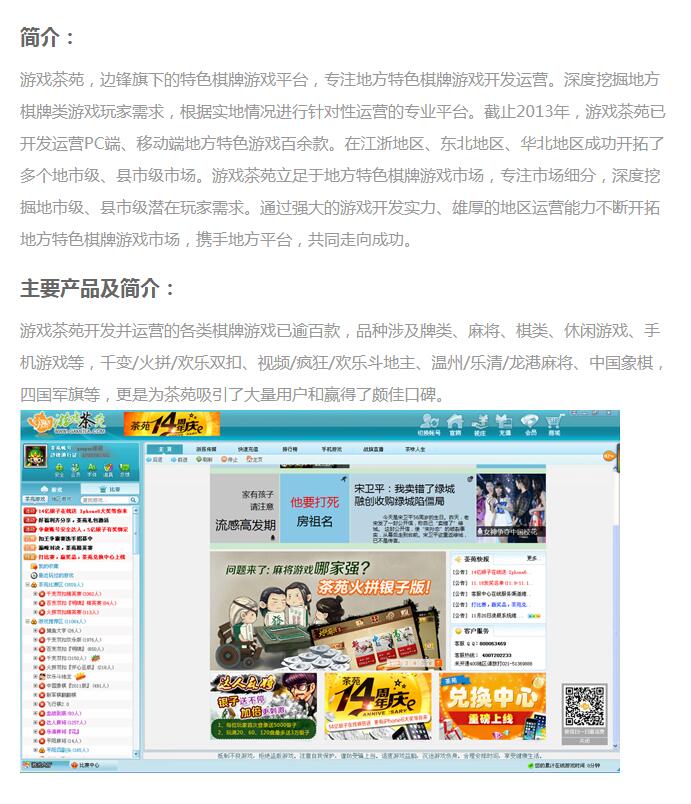Open the 达人麻将 promotional banner

pos(263,707)
